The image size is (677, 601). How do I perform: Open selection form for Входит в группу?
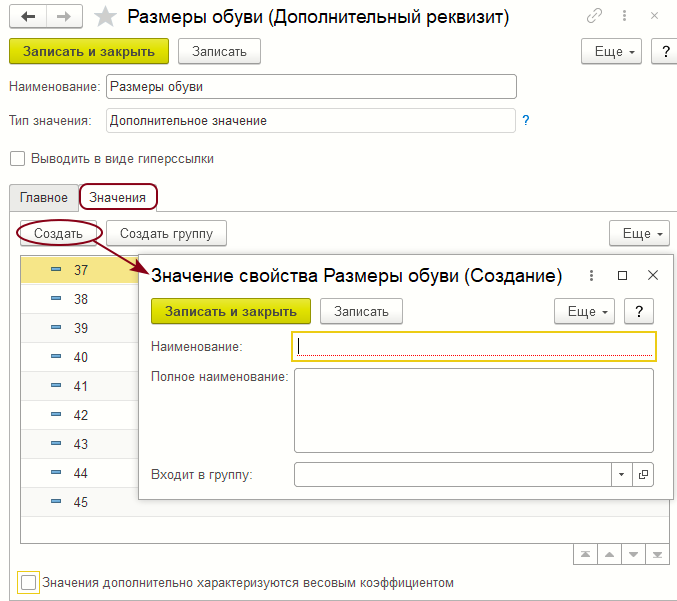[643, 474]
